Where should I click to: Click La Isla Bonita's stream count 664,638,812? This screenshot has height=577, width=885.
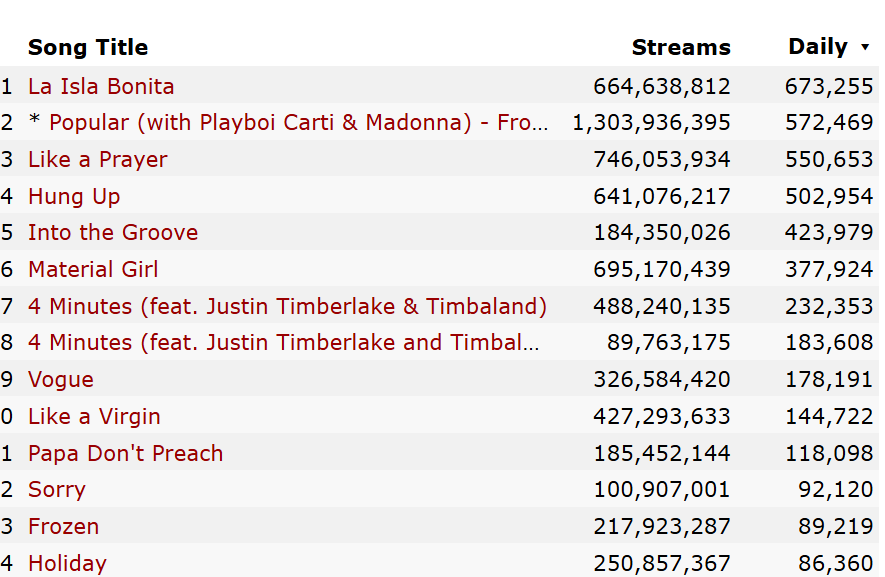pos(662,86)
